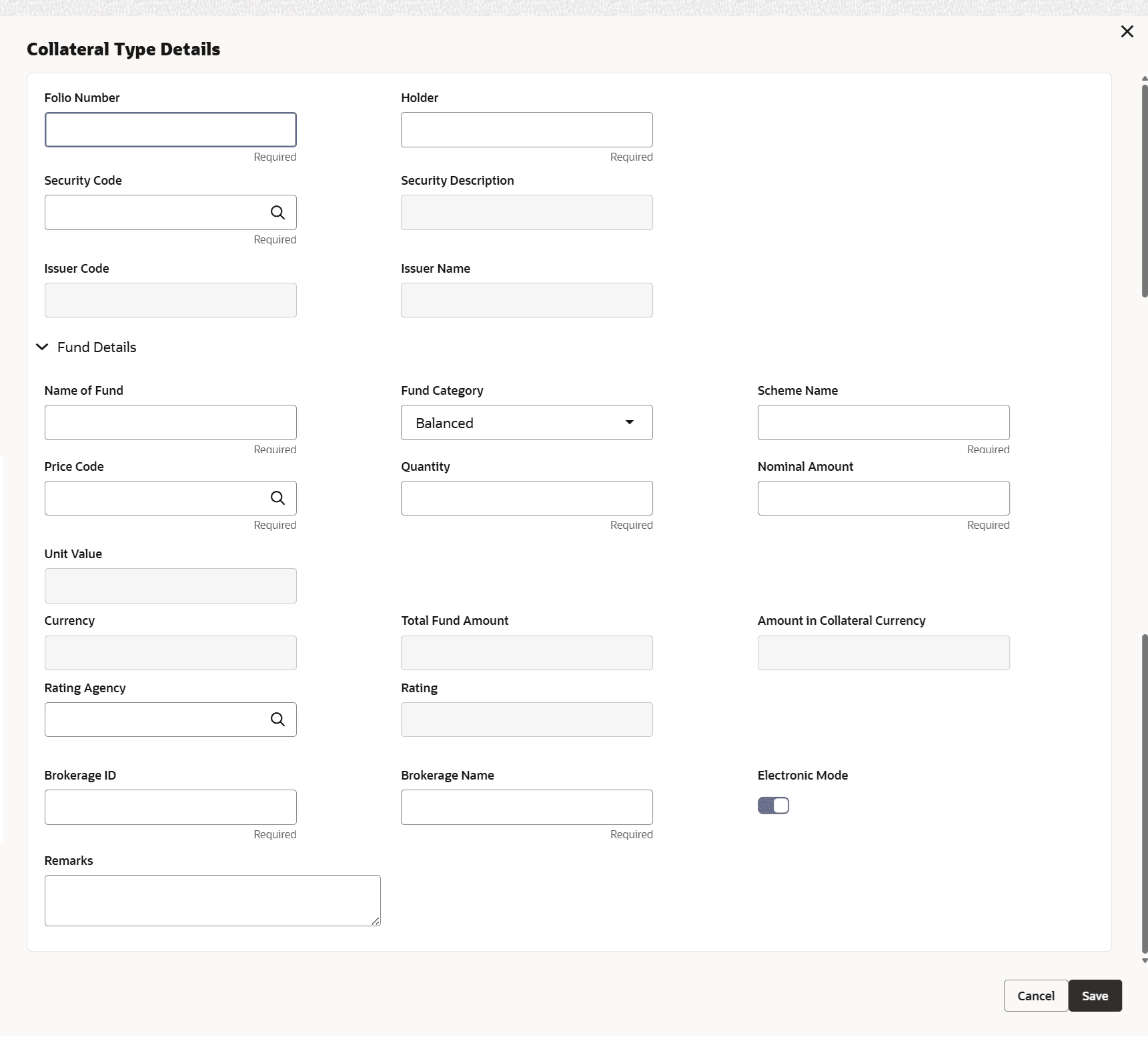Click into the Holder text field
Viewport: 1148px width, 1041px height.
526,130
